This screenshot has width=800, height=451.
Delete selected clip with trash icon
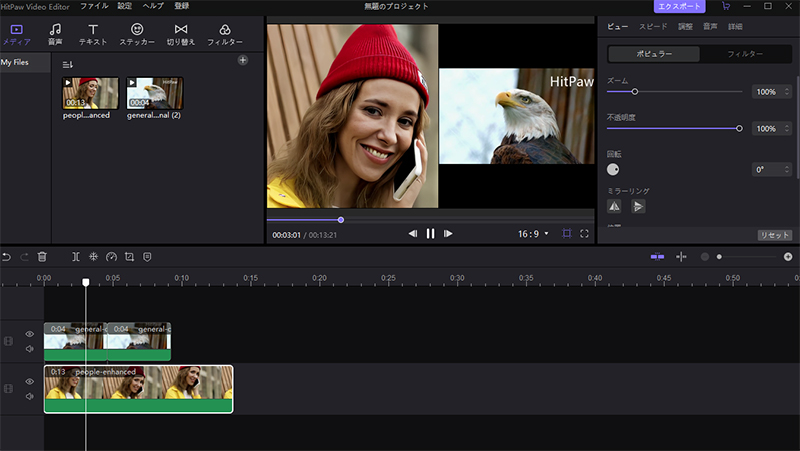[x=42, y=257]
